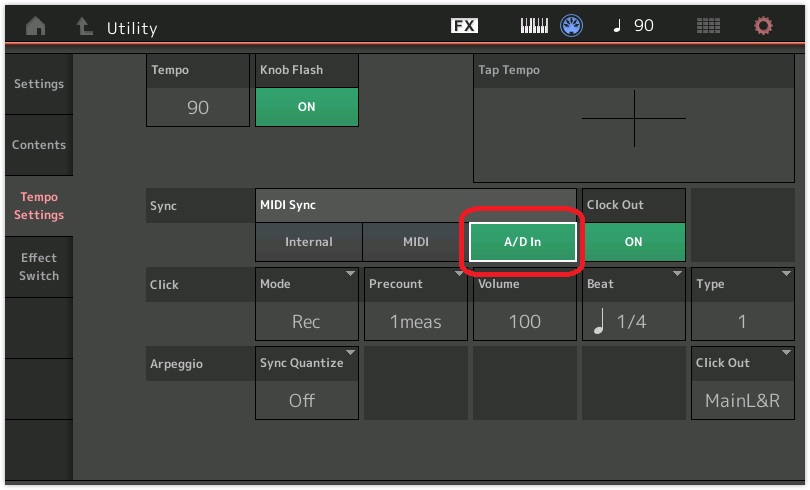Select MIDI as sync source

[415, 242]
